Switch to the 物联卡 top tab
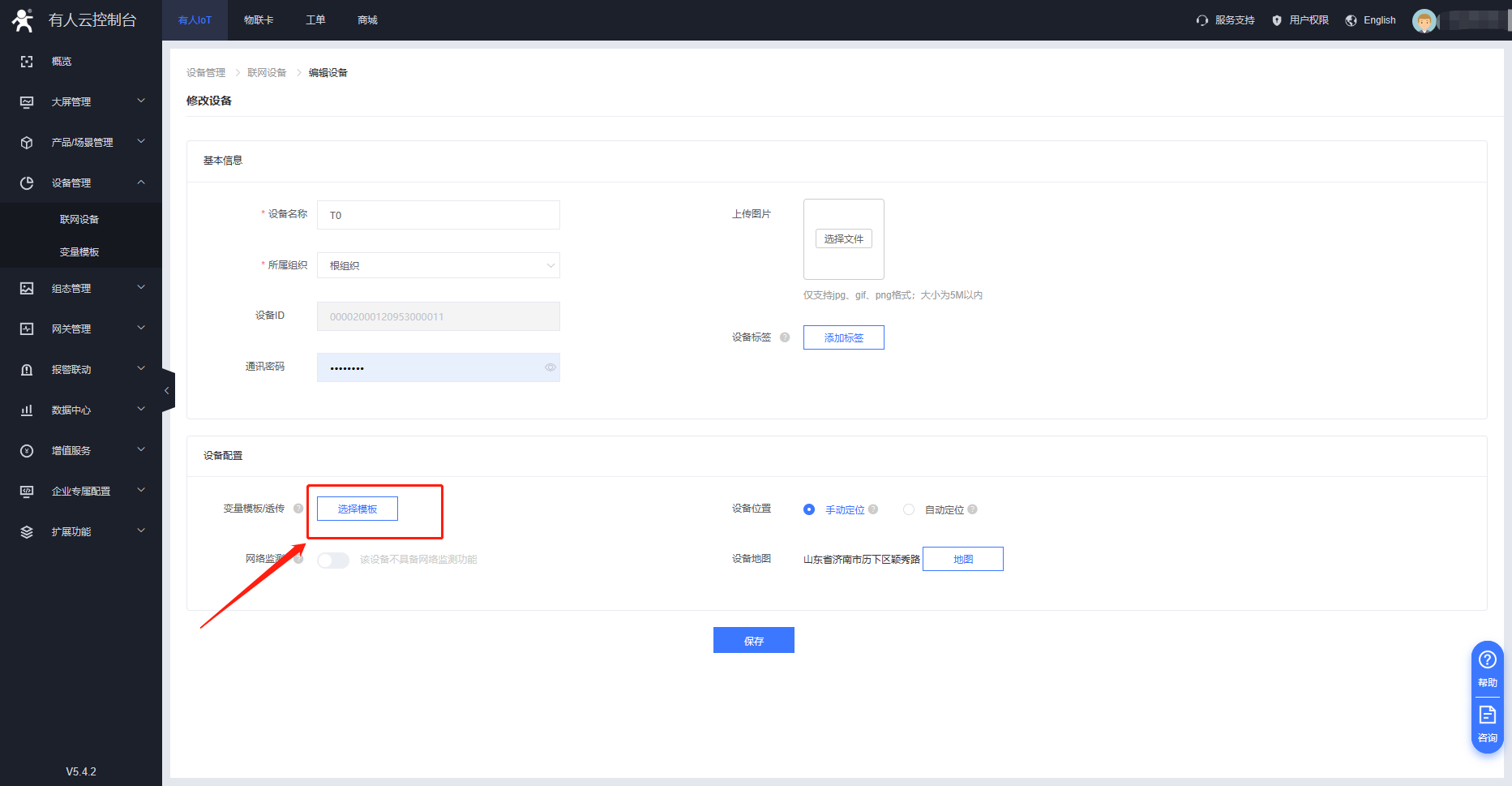 tap(259, 20)
